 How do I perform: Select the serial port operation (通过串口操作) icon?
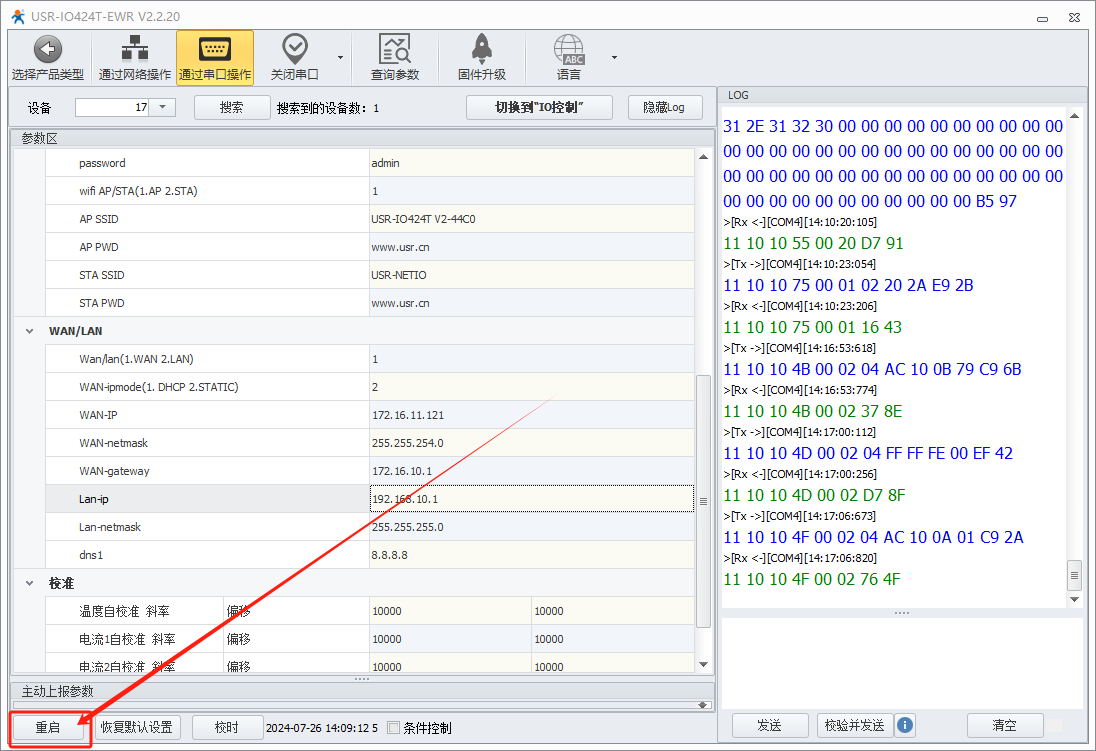pos(215,50)
